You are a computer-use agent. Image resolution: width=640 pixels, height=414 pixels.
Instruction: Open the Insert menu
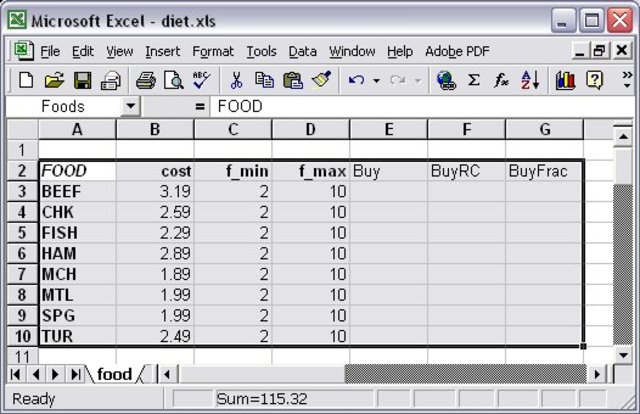(162, 51)
